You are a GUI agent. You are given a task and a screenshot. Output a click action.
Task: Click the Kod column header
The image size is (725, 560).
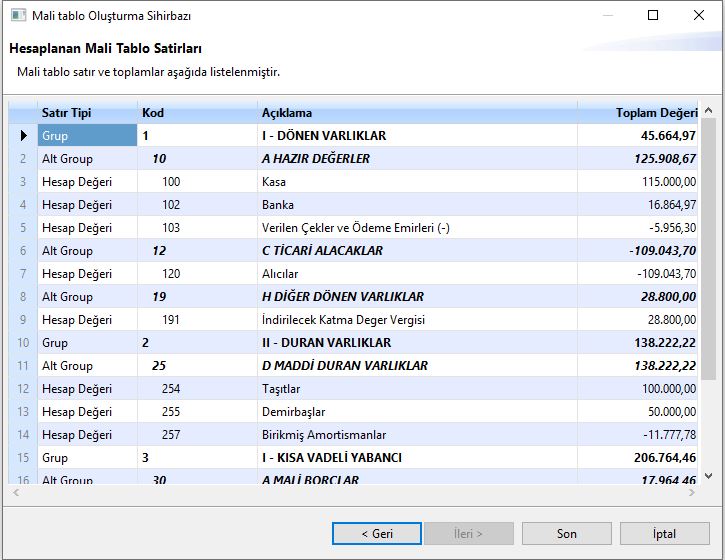[196, 113]
